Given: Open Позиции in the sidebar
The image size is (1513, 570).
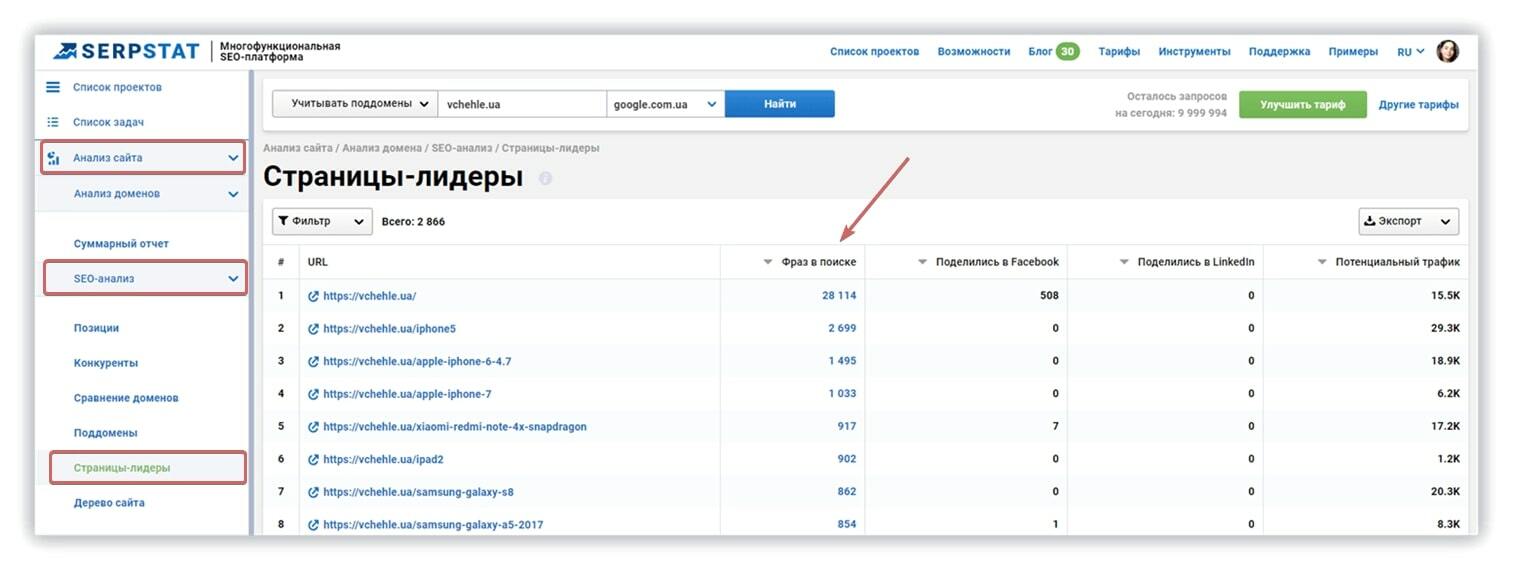Looking at the screenshot, I should (96, 328).
